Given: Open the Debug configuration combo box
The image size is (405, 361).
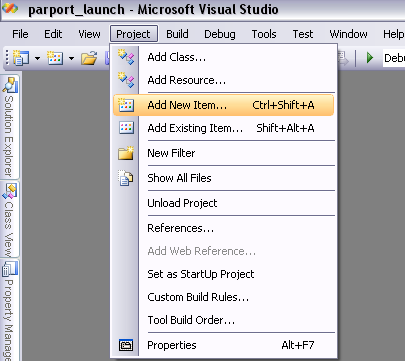Looking at the screenshot, I should [x=394, y=58].
